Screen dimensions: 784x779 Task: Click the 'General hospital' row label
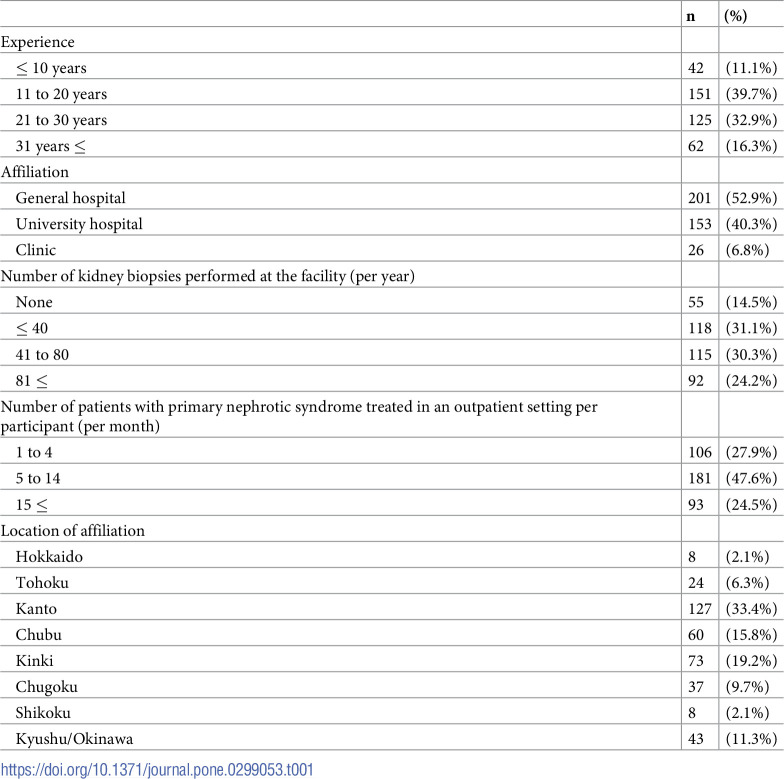click(70, 198)
